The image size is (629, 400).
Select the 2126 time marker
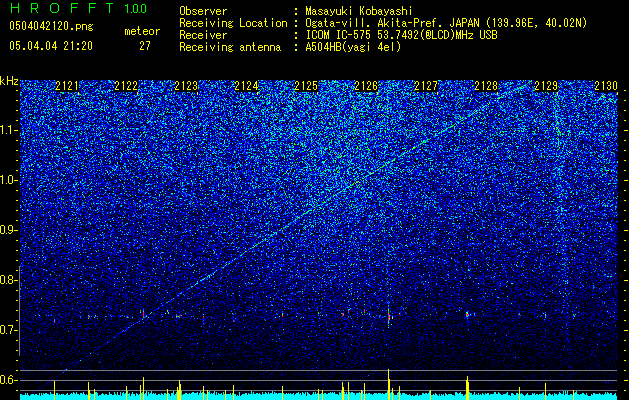[x=367, y=86]
